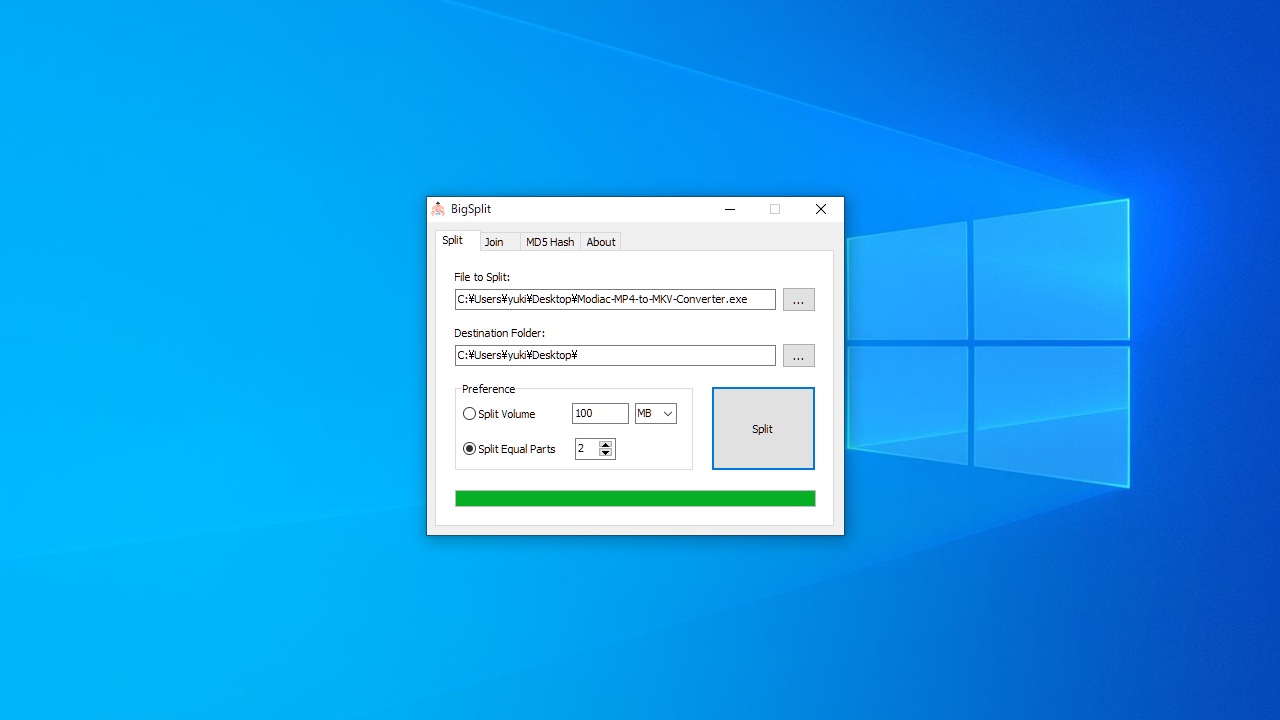The height and width of the screenshot is (720, 1280).
Task: Minimize the BigSplit window
Action: [x=730, y=209]
